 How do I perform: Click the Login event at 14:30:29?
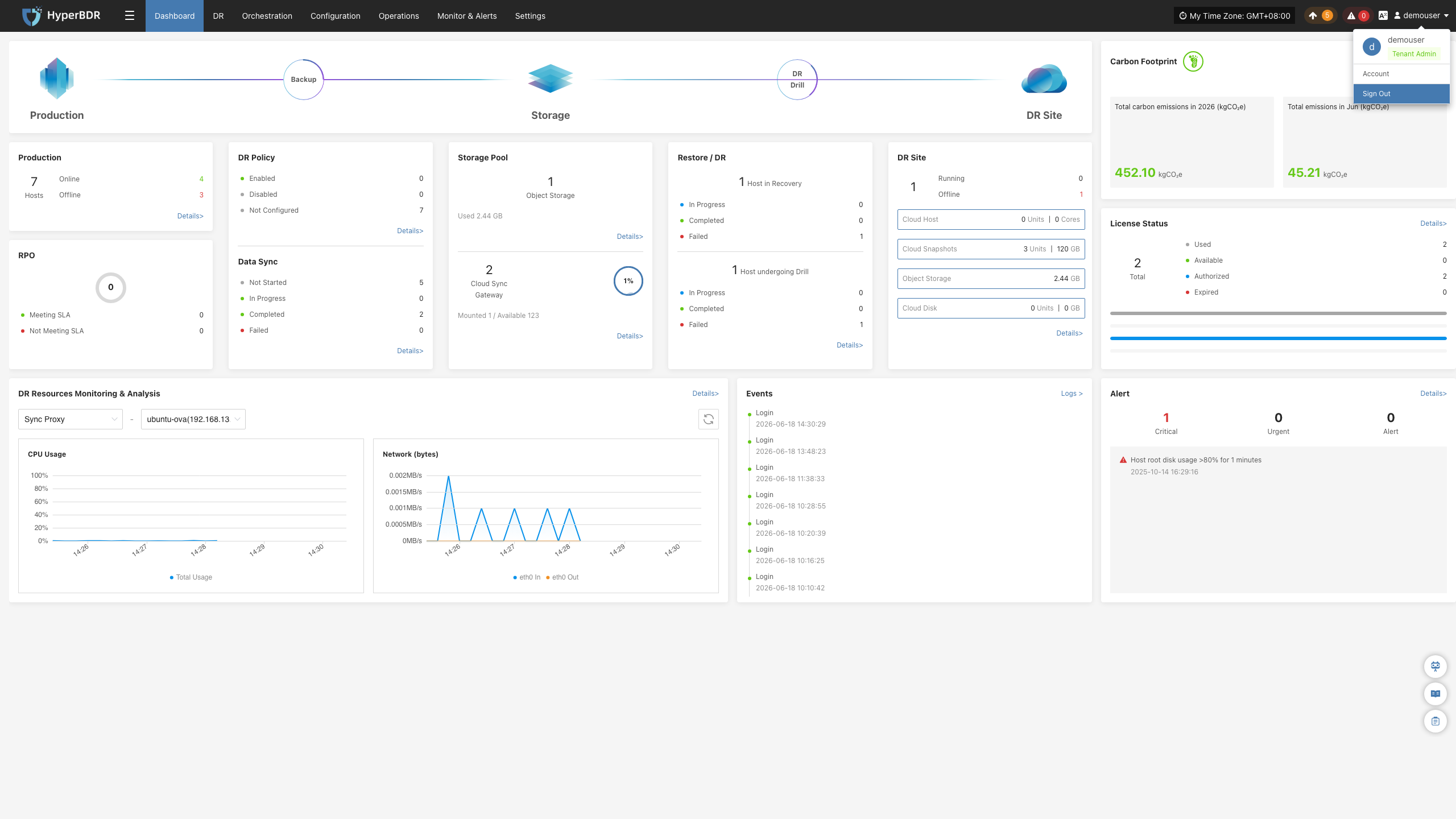pyautogui.click(x=791, y=419)
